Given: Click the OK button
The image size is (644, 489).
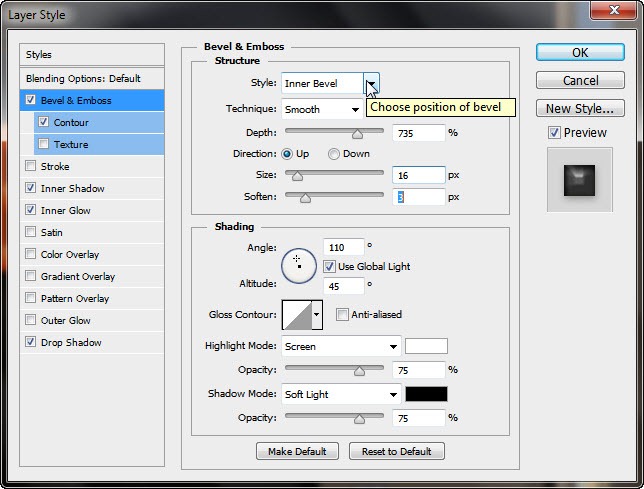Looking at the screenshot, I should coord(580,52).
